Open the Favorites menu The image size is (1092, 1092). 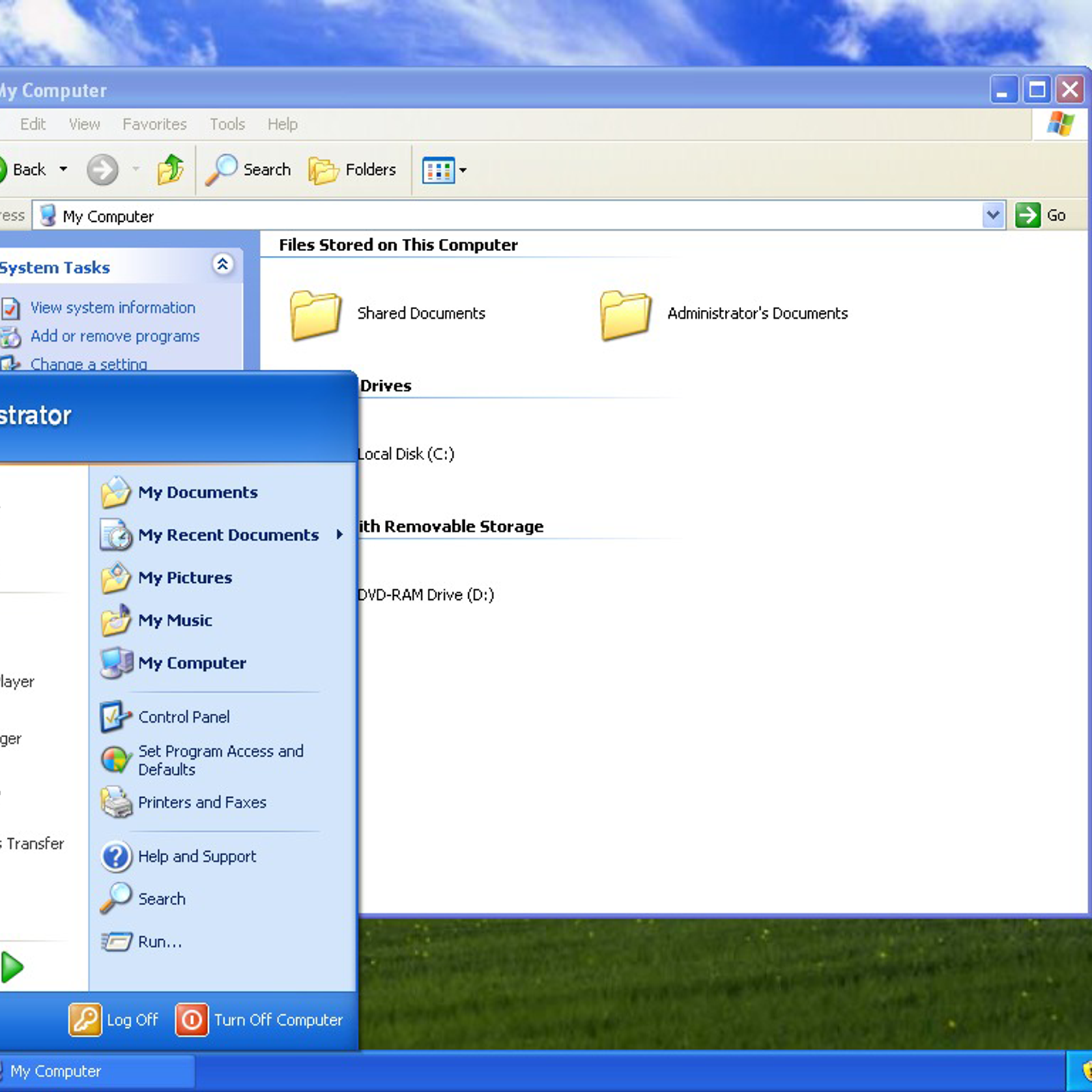pyautogui.click(x=155, y=124)
